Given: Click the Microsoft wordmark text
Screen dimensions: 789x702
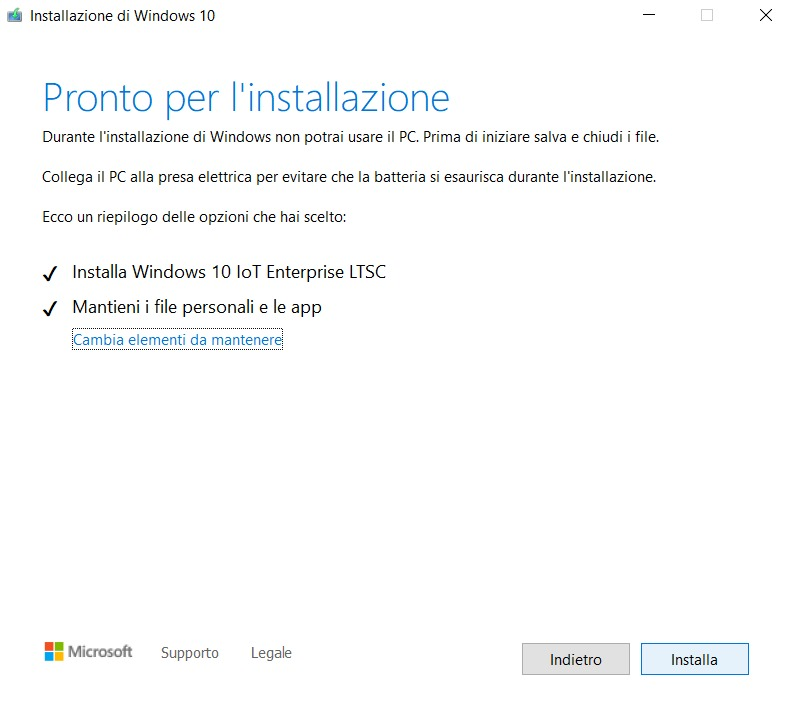Looking at the screenshot, I should pyautogui.click(x=100, y=652).
